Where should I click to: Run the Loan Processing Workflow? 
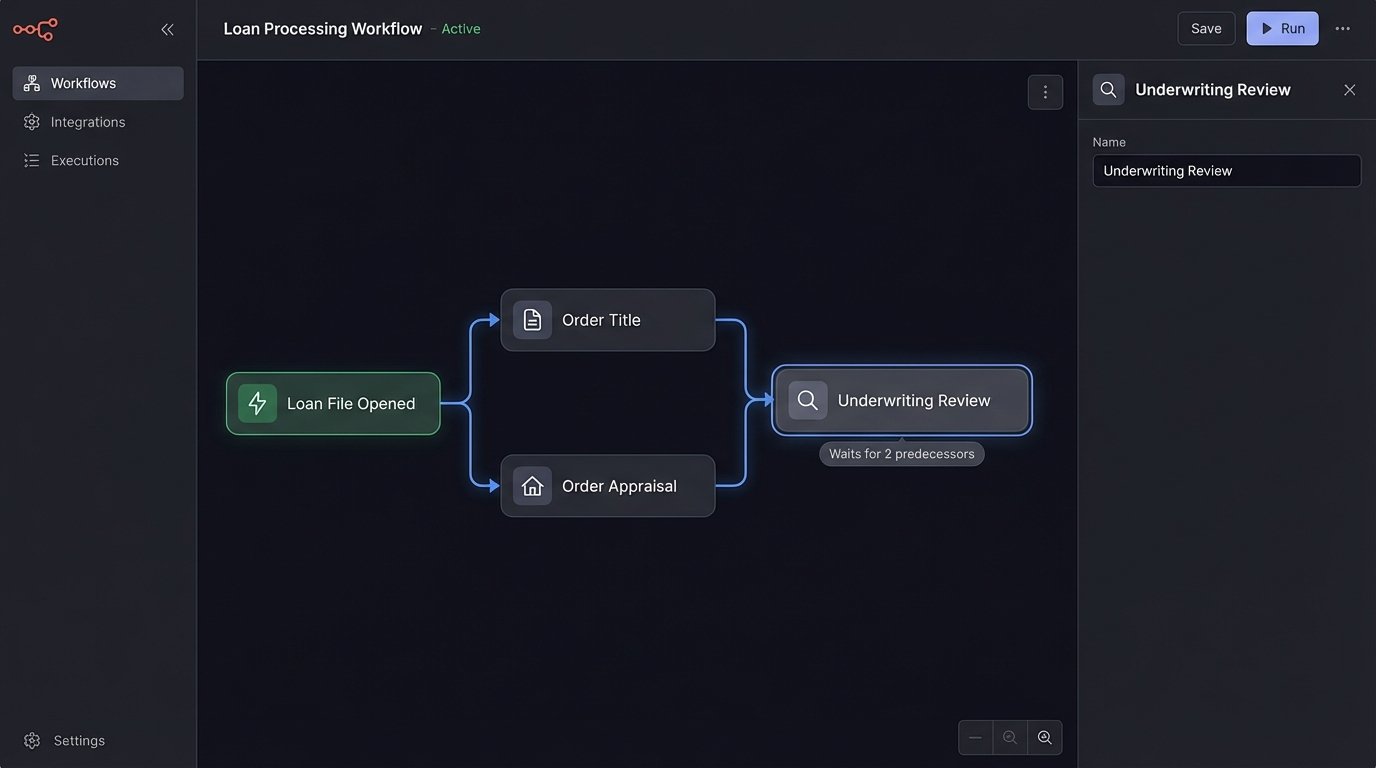tap(1282, 28)
